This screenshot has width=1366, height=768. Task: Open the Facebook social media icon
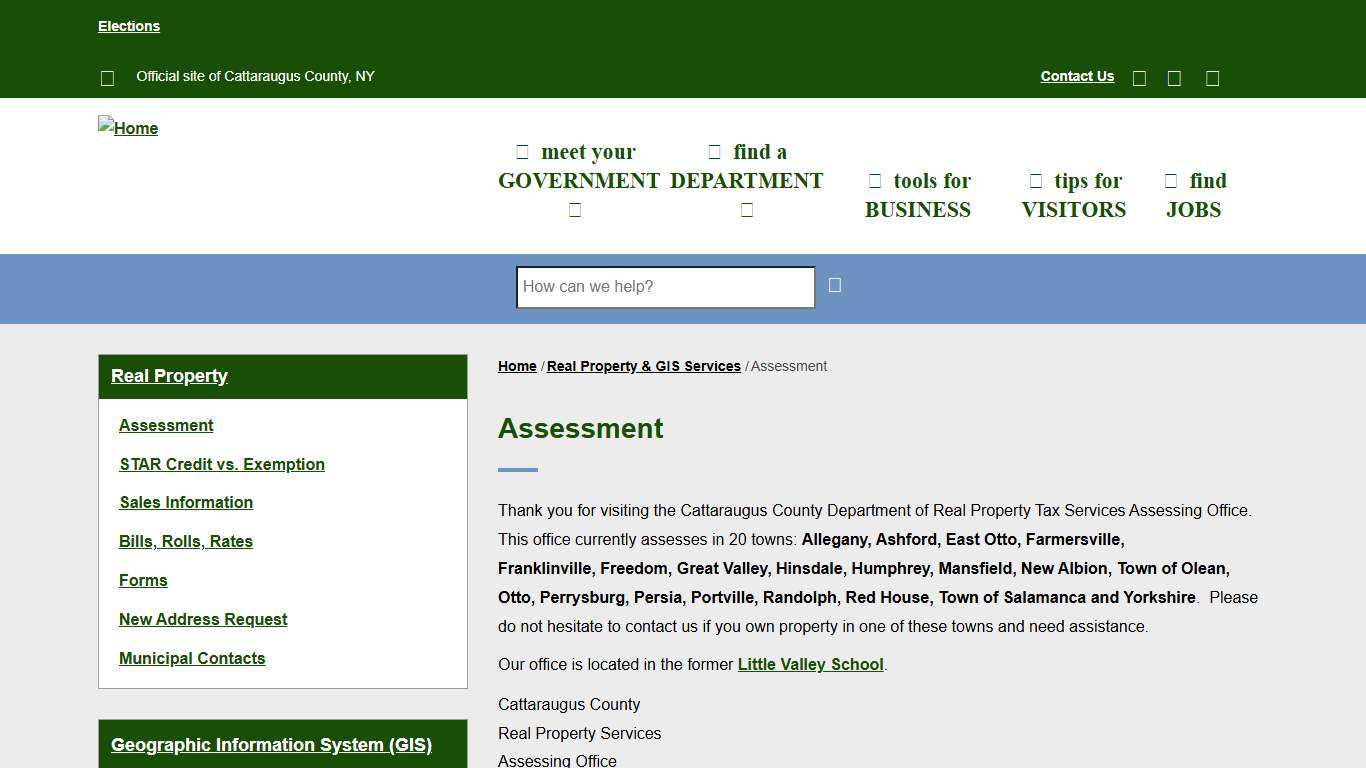click(1139, 77)
